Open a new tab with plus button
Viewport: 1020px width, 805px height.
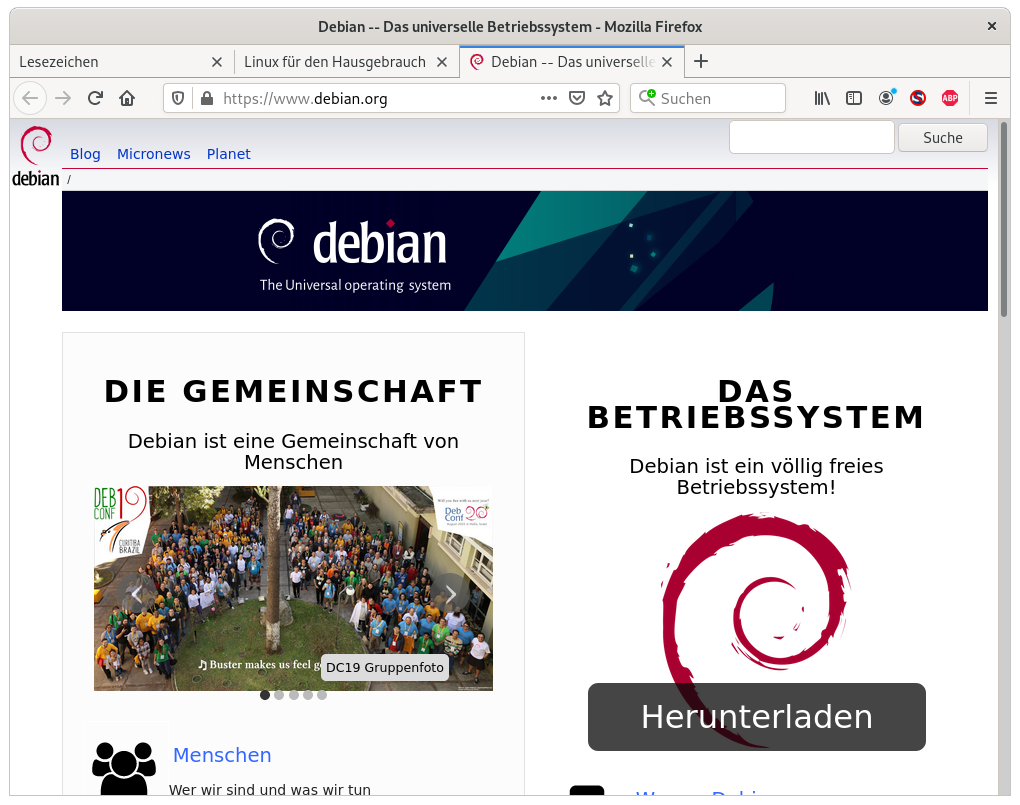click(701, 61)
